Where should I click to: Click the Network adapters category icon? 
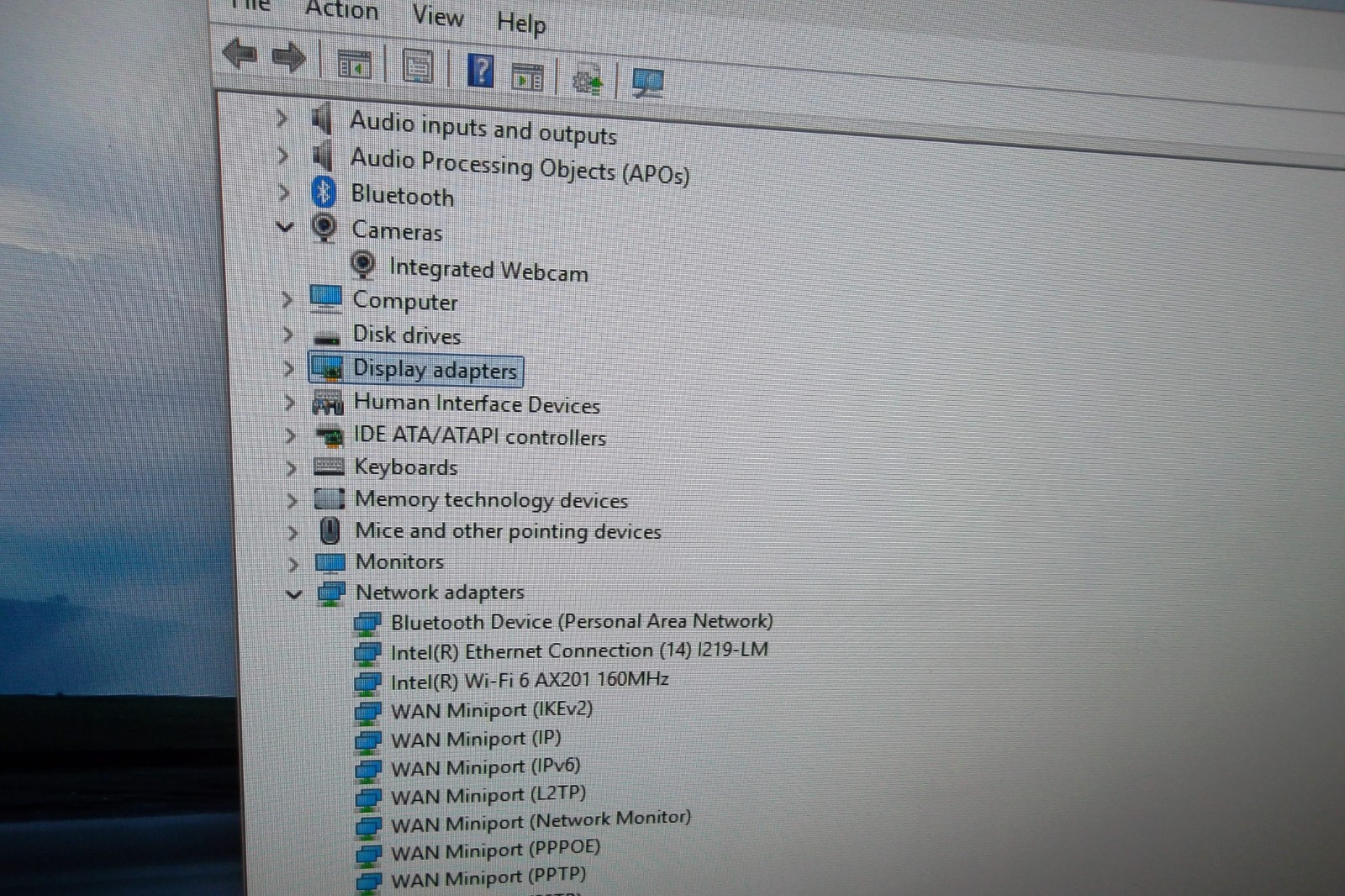click(x=331, y=593)
